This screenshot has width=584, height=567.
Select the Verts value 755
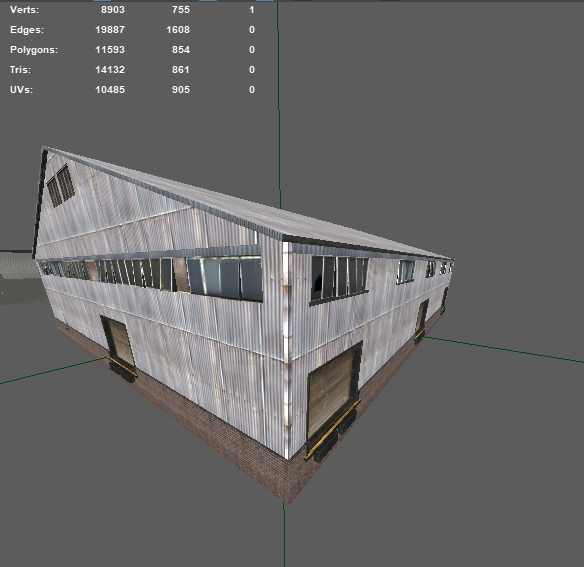(x=181, y=10)
